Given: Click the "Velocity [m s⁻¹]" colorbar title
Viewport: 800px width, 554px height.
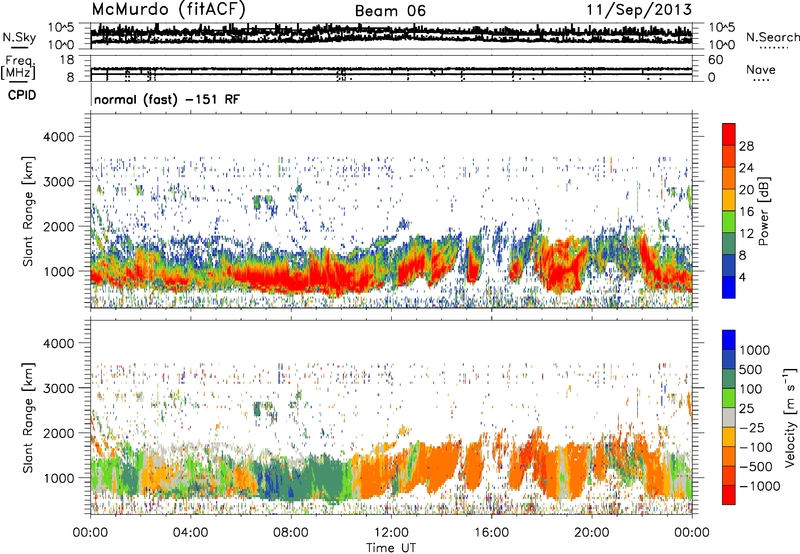Looking at the screenshot, I should pos(790,417).
